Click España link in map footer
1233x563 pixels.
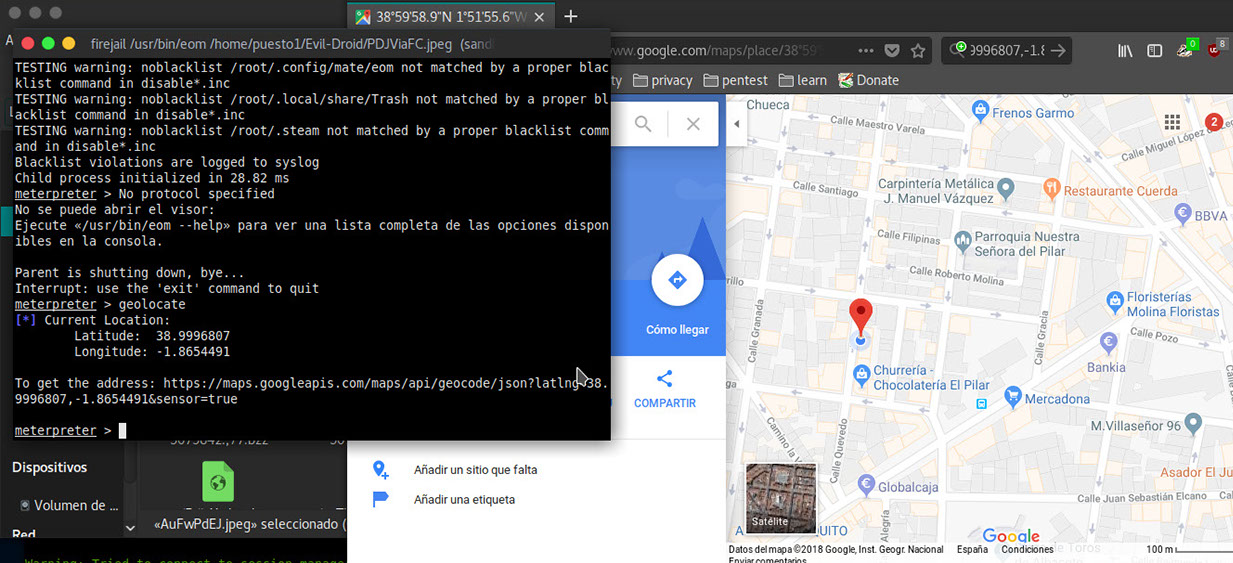[x=972, y=550]
